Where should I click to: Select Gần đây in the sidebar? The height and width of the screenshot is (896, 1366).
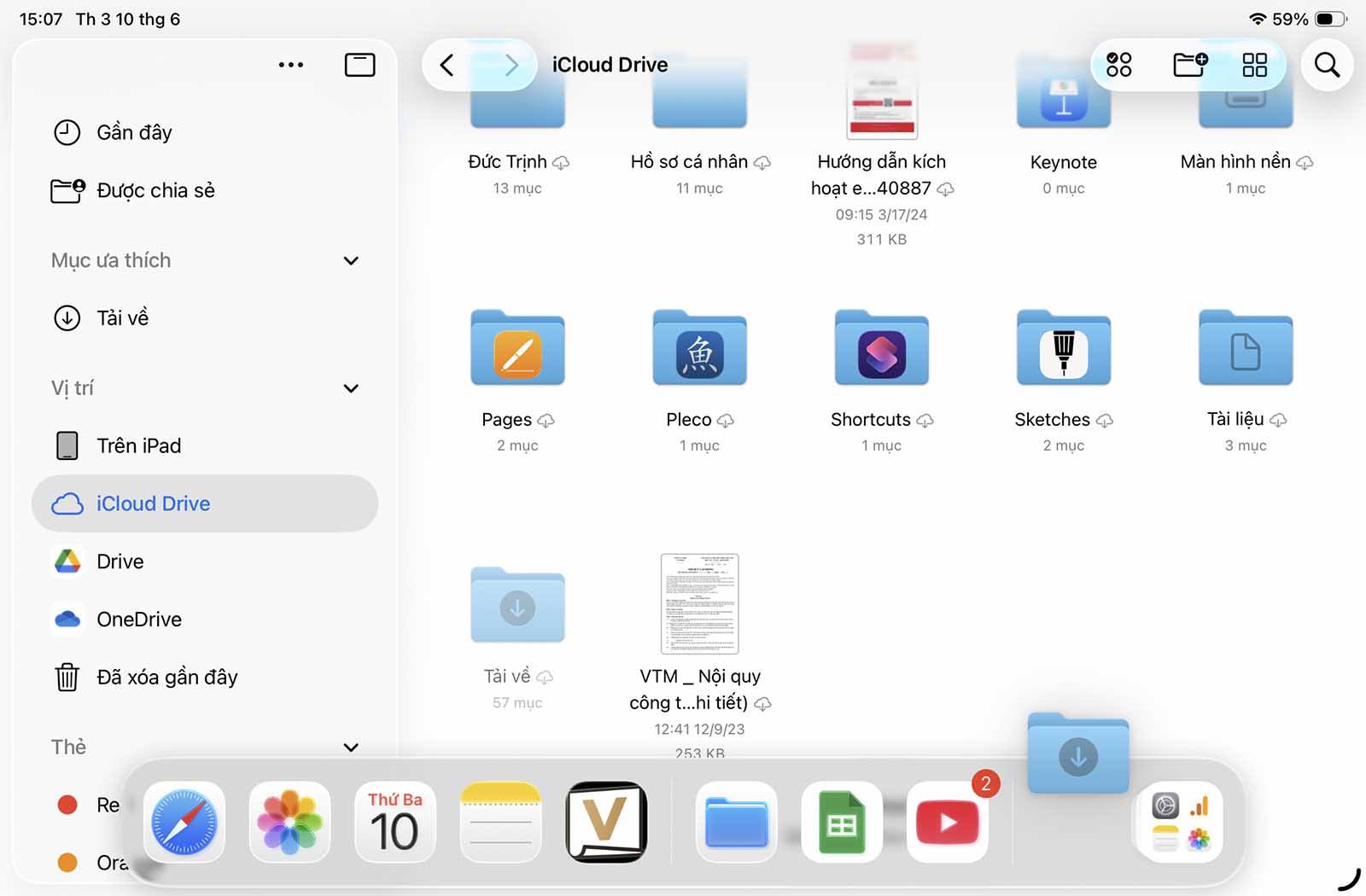click(x=134, y=132)
